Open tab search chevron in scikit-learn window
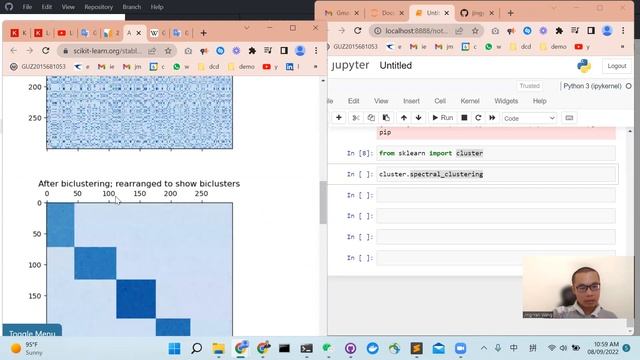640x360 pixels. tap(247, 28)
